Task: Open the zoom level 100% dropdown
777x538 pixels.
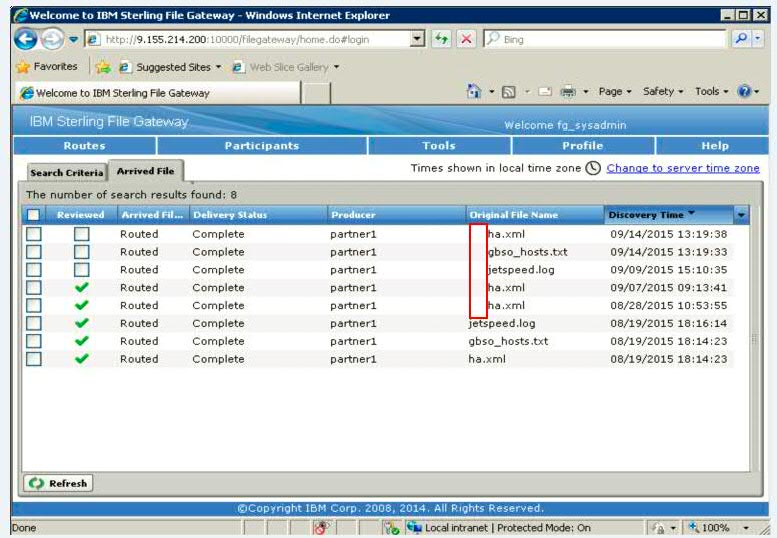Action: tap(746, 528)
